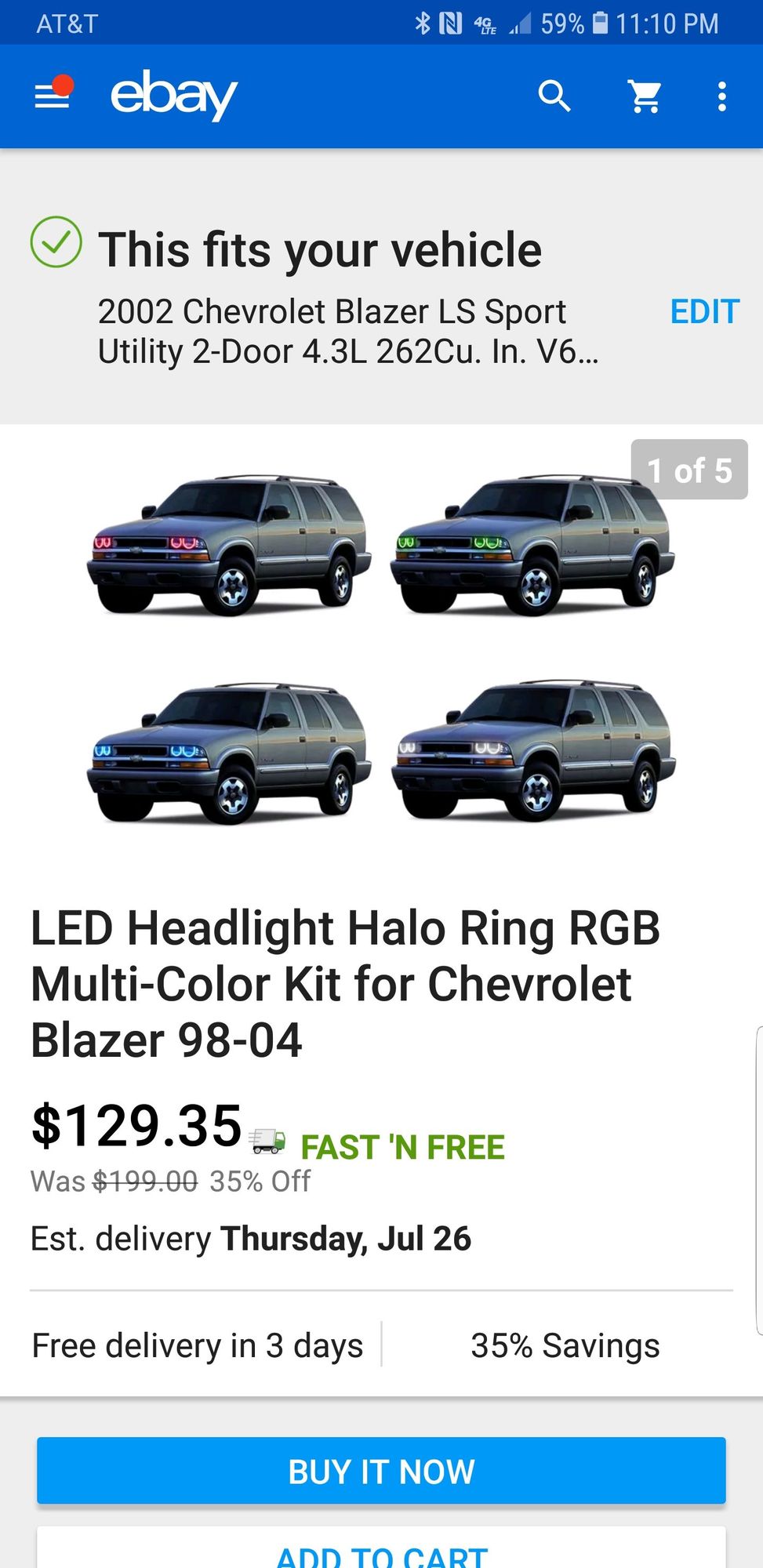Open the three-dot overflow menu
The height and width of the screenshot is (1568, 763).
pyautogui.click(x=722, y=96)
